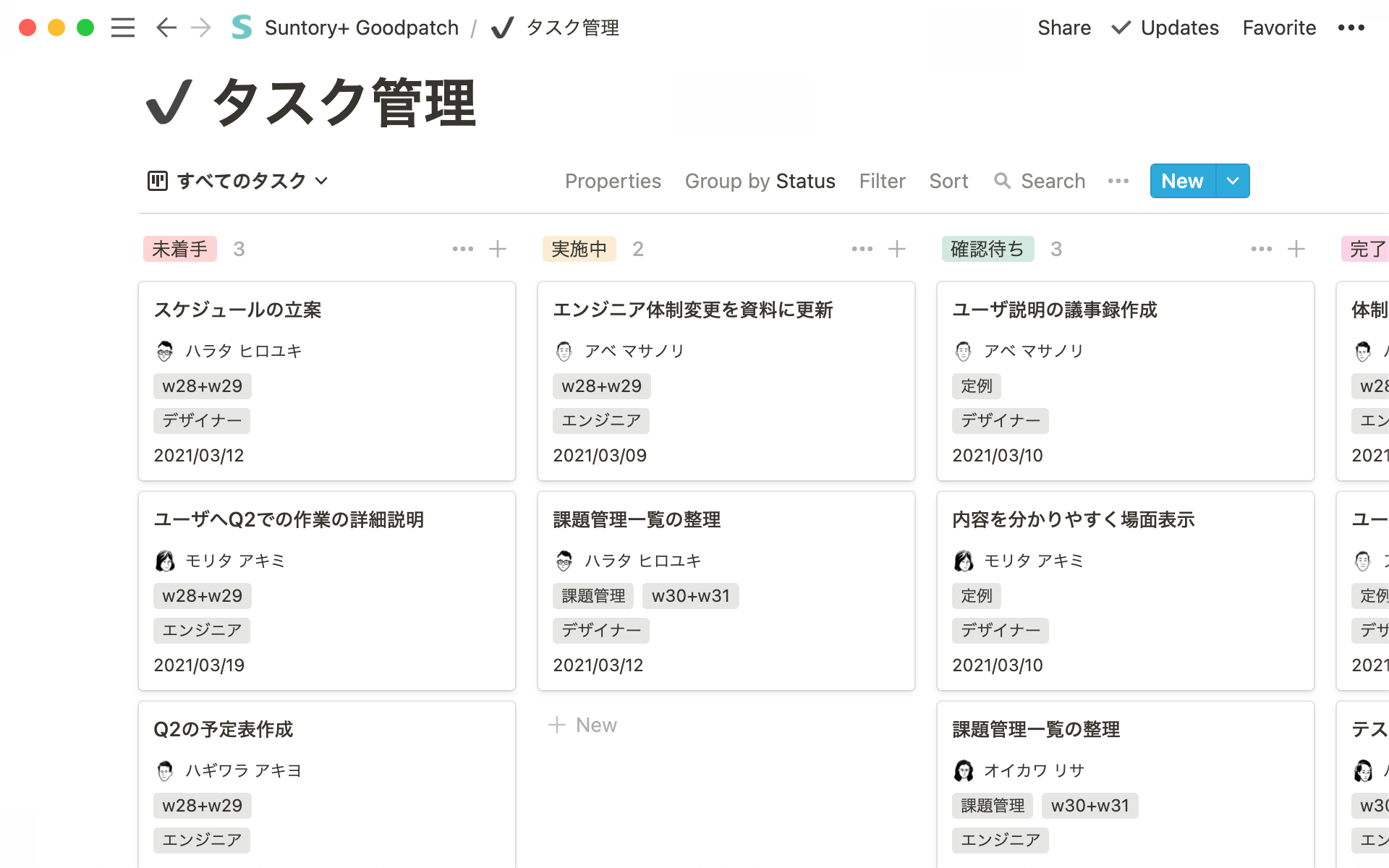
Task: Click the タスク管理 page title
Action: click(x=344, y=103)
